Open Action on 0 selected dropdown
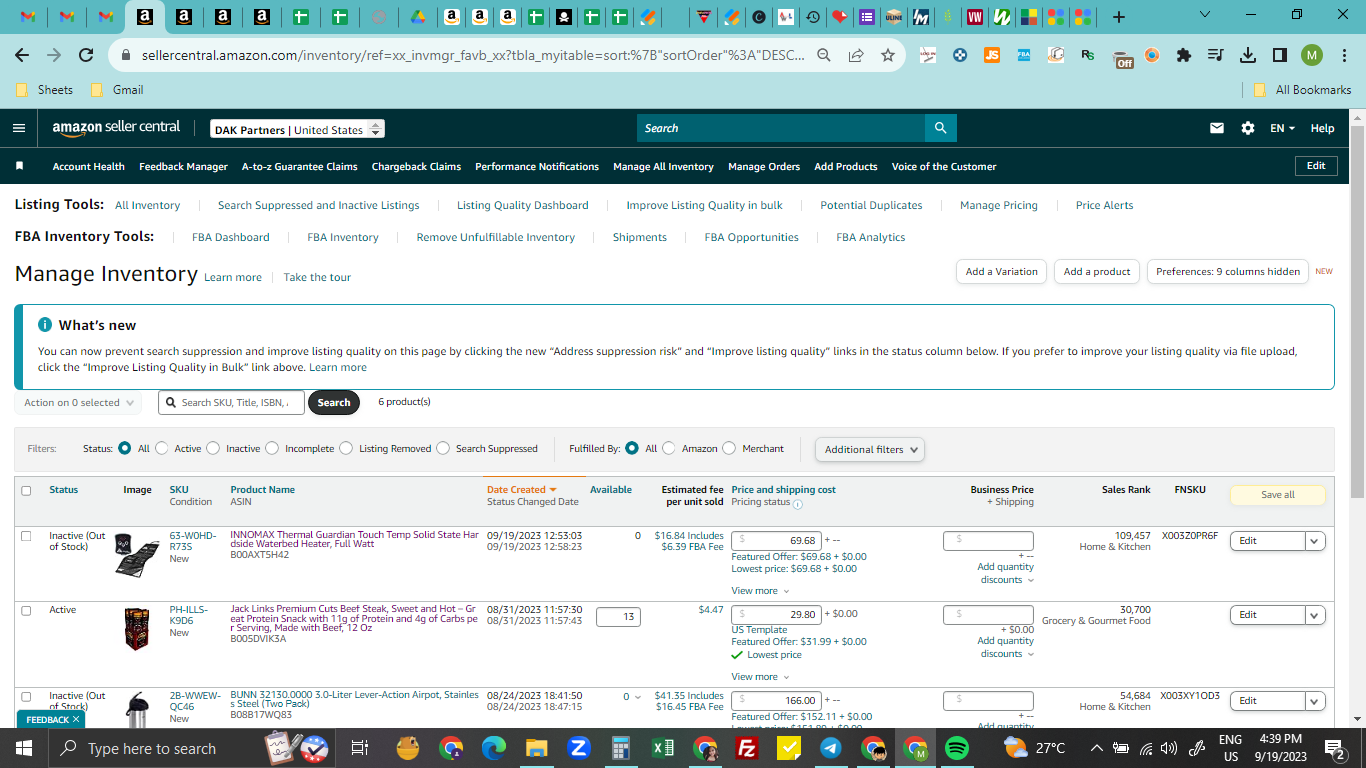This screenshot has height=768, width=1366. pyautogui.click(x=78, y=402)
